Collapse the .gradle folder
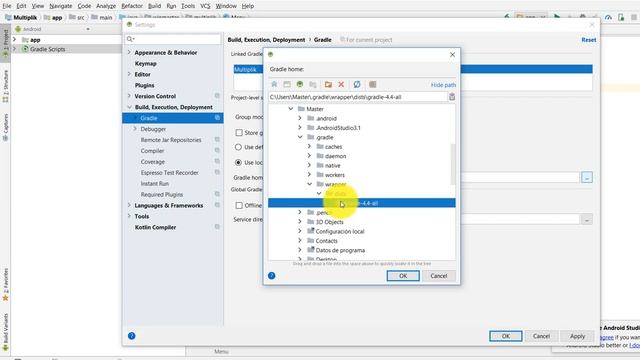This screenshot has width=640, height=360. click(300, 137)
